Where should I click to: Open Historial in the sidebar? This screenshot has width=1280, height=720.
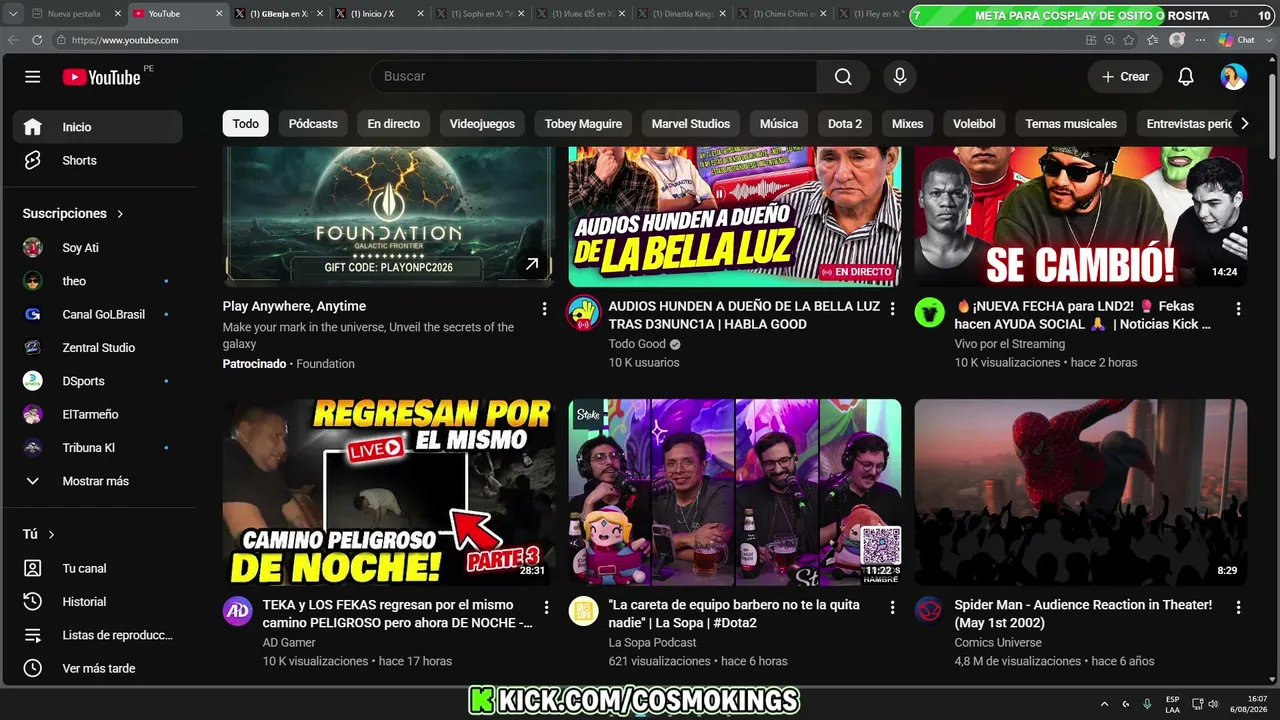tap(98, 601)
